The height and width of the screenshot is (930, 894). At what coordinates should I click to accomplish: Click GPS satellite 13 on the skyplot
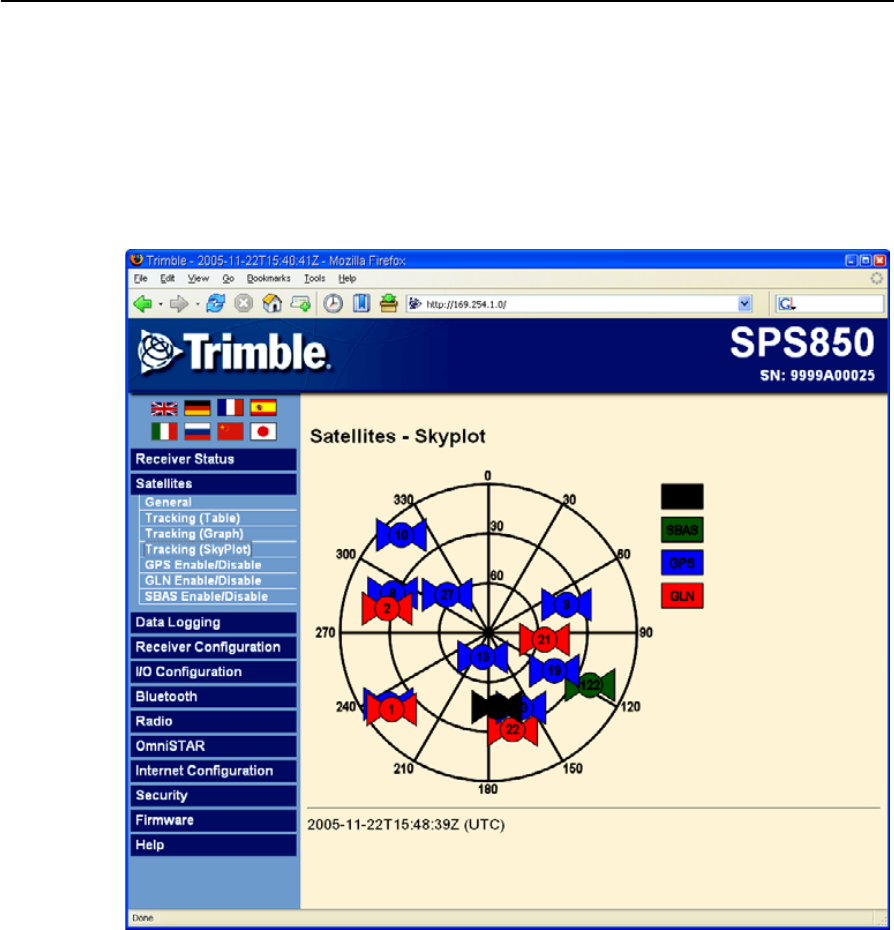tap(482, 657)
